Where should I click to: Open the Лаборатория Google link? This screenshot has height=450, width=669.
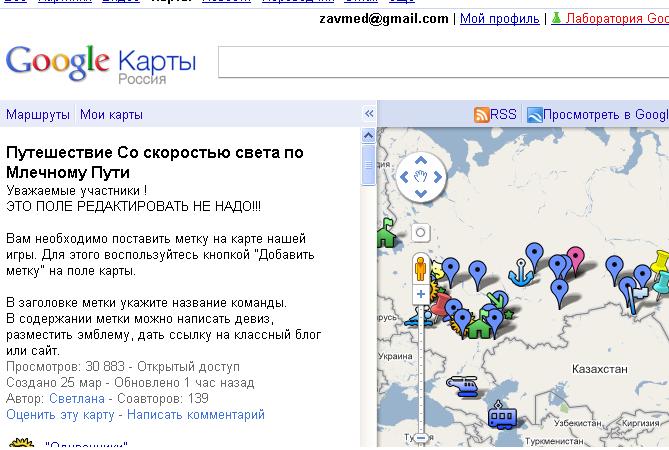(617, 18)
